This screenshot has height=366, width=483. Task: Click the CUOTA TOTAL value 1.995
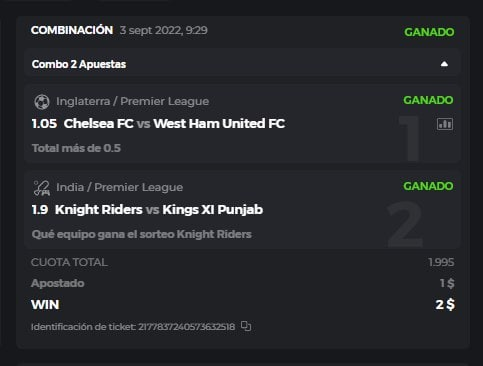pyautogui.click(x=441, y=262)
